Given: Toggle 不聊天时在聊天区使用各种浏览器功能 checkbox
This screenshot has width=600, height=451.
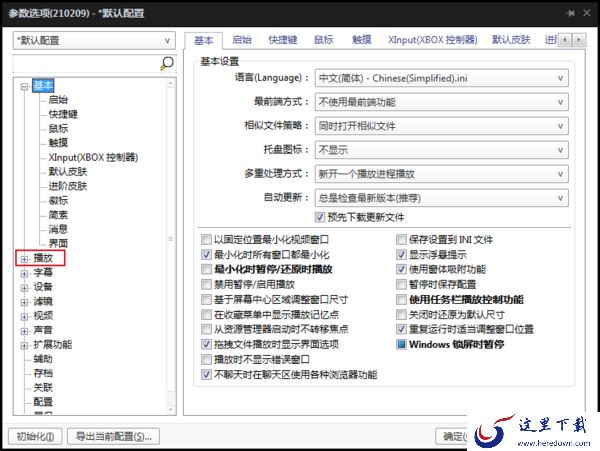Looking at the screenshot, I should [206, 374].
